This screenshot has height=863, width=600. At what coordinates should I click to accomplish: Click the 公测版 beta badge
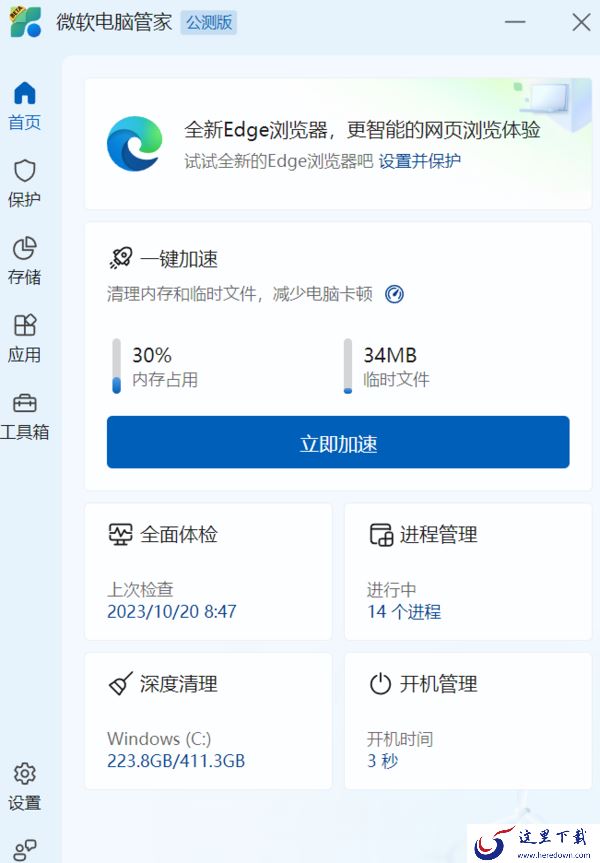pos(209,23)
